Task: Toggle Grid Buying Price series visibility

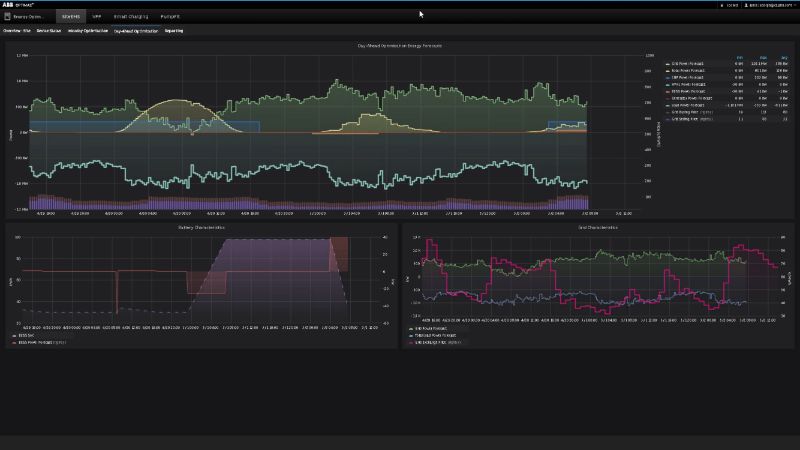Action: pyautogui.click(x=692, y=112)
